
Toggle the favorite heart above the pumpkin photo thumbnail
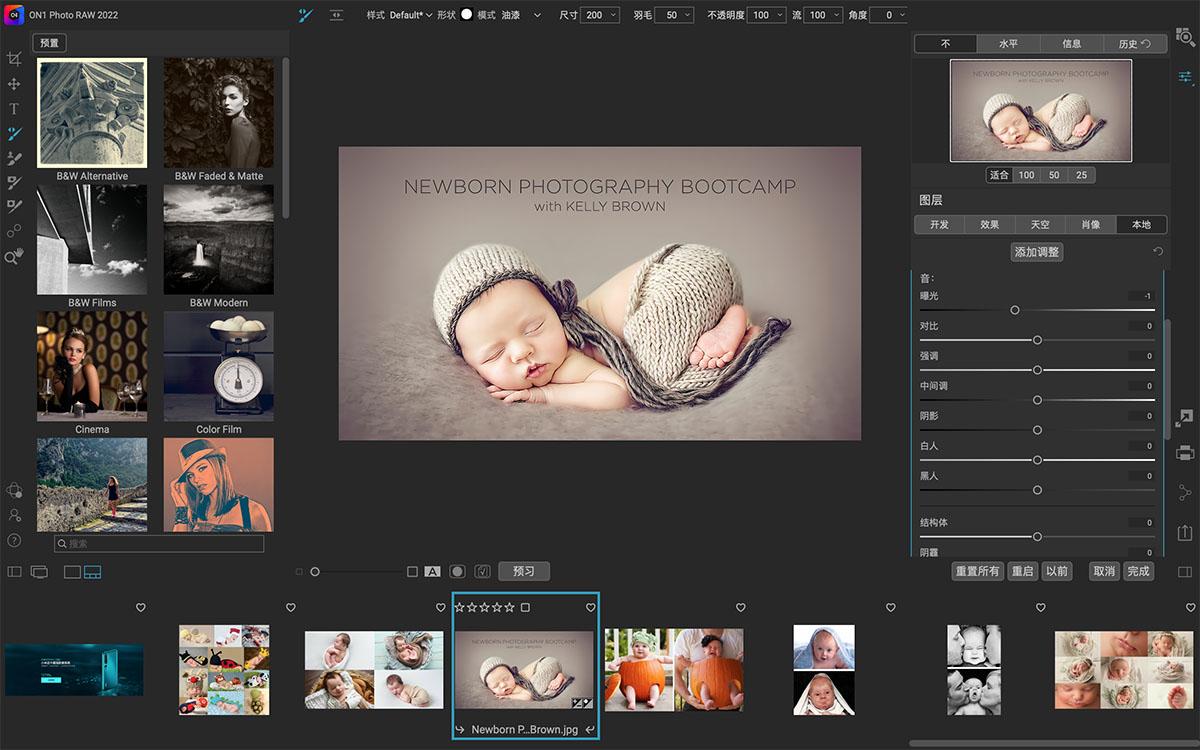click(740, 607)
